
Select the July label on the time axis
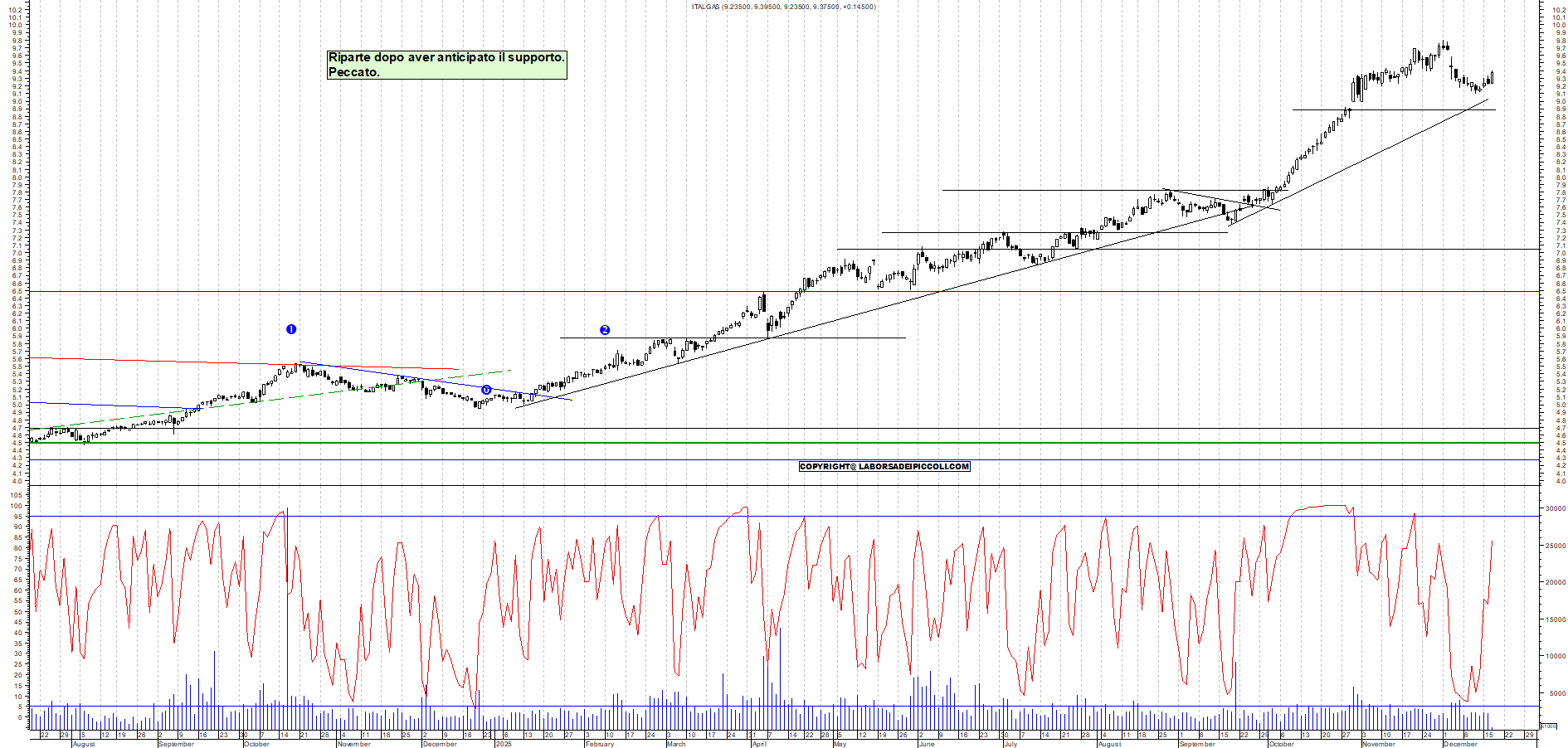pos(1010,744)
